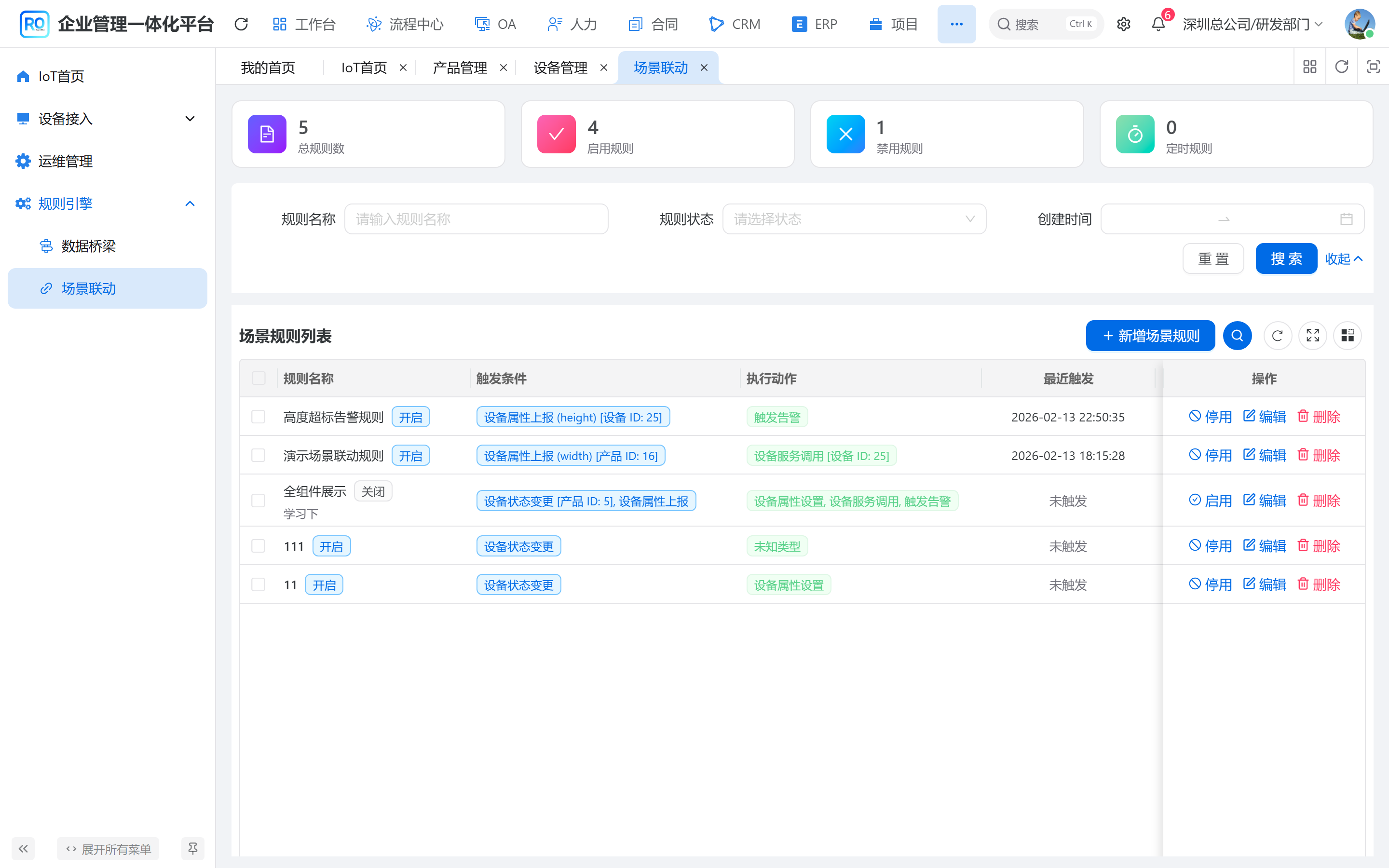Click 展开所有菜单 to expand all menus
The image size is (1389, 868).
[x=108, y=849]
